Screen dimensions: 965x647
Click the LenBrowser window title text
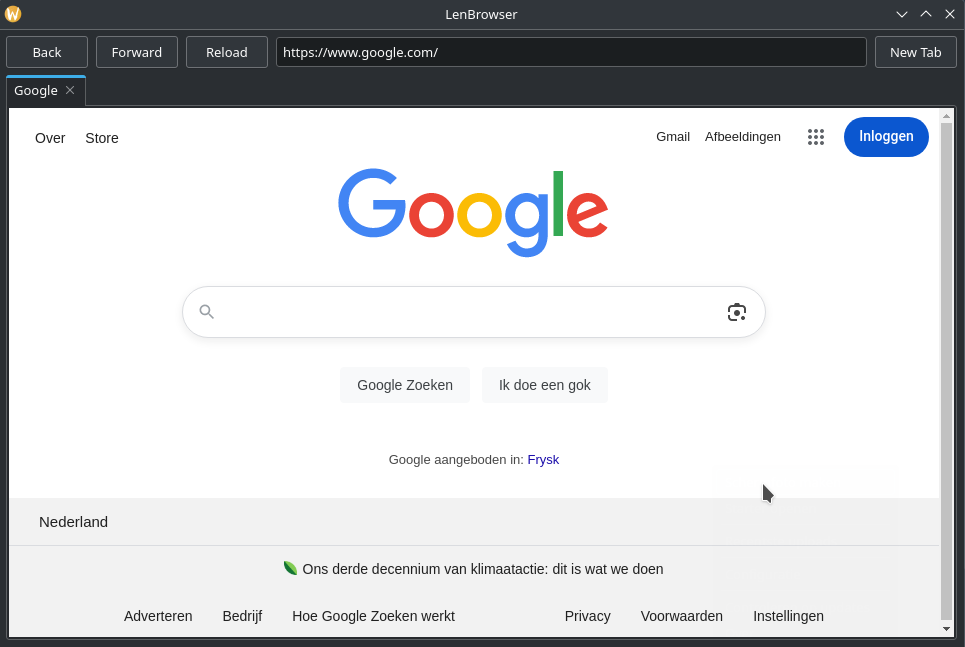pyautogui.click(x=481, y=14)
